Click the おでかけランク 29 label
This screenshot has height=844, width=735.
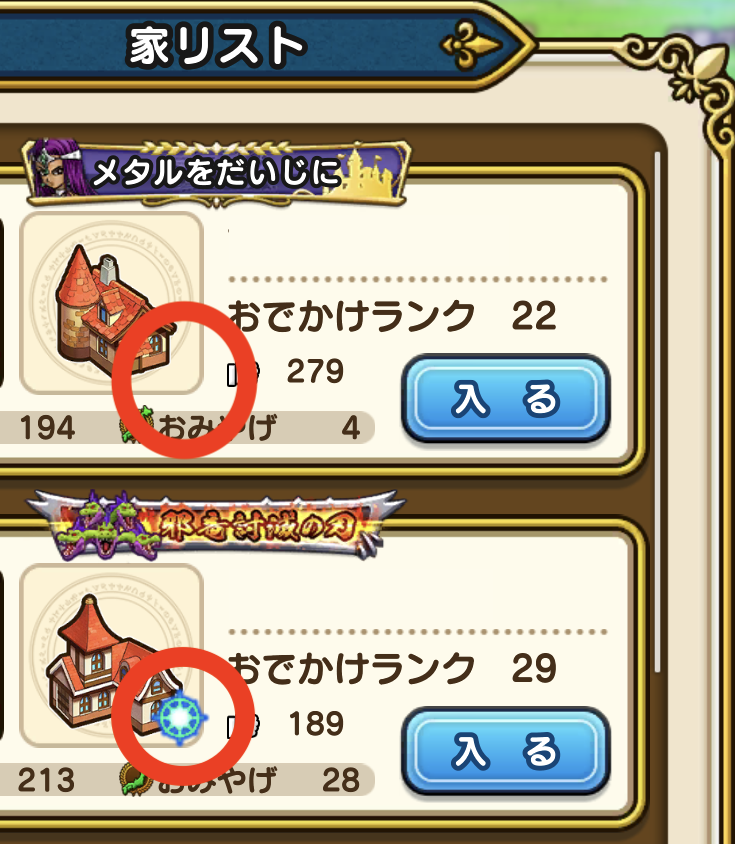[x=393, y=668]
